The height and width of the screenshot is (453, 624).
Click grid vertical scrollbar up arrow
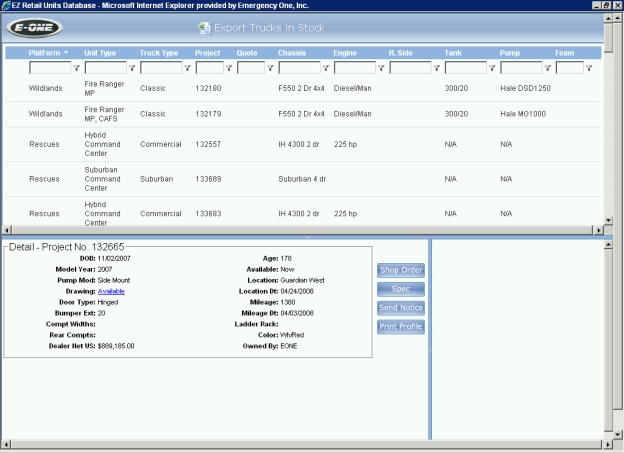[608, 18]
